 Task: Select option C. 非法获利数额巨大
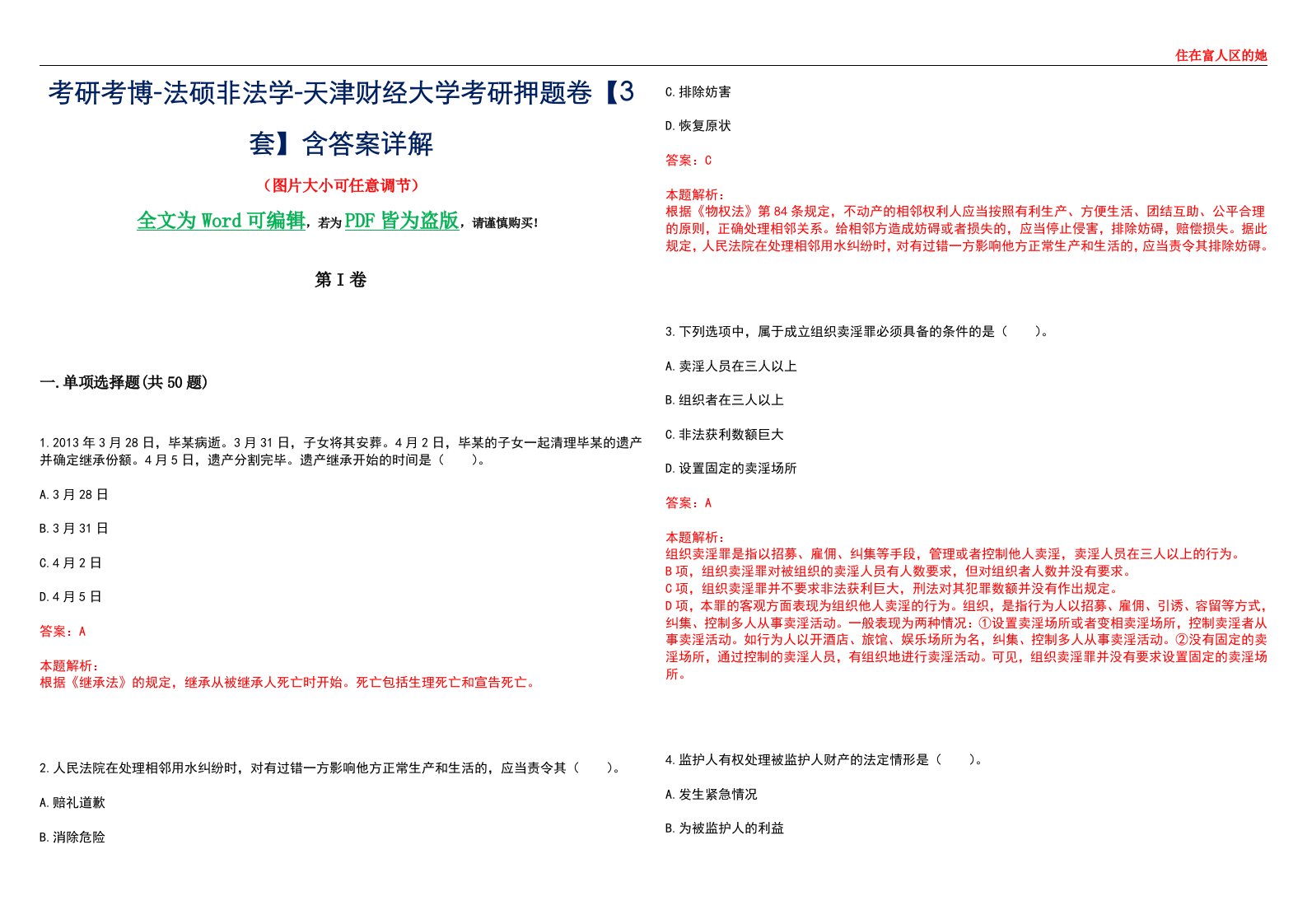tap(725, 434)
